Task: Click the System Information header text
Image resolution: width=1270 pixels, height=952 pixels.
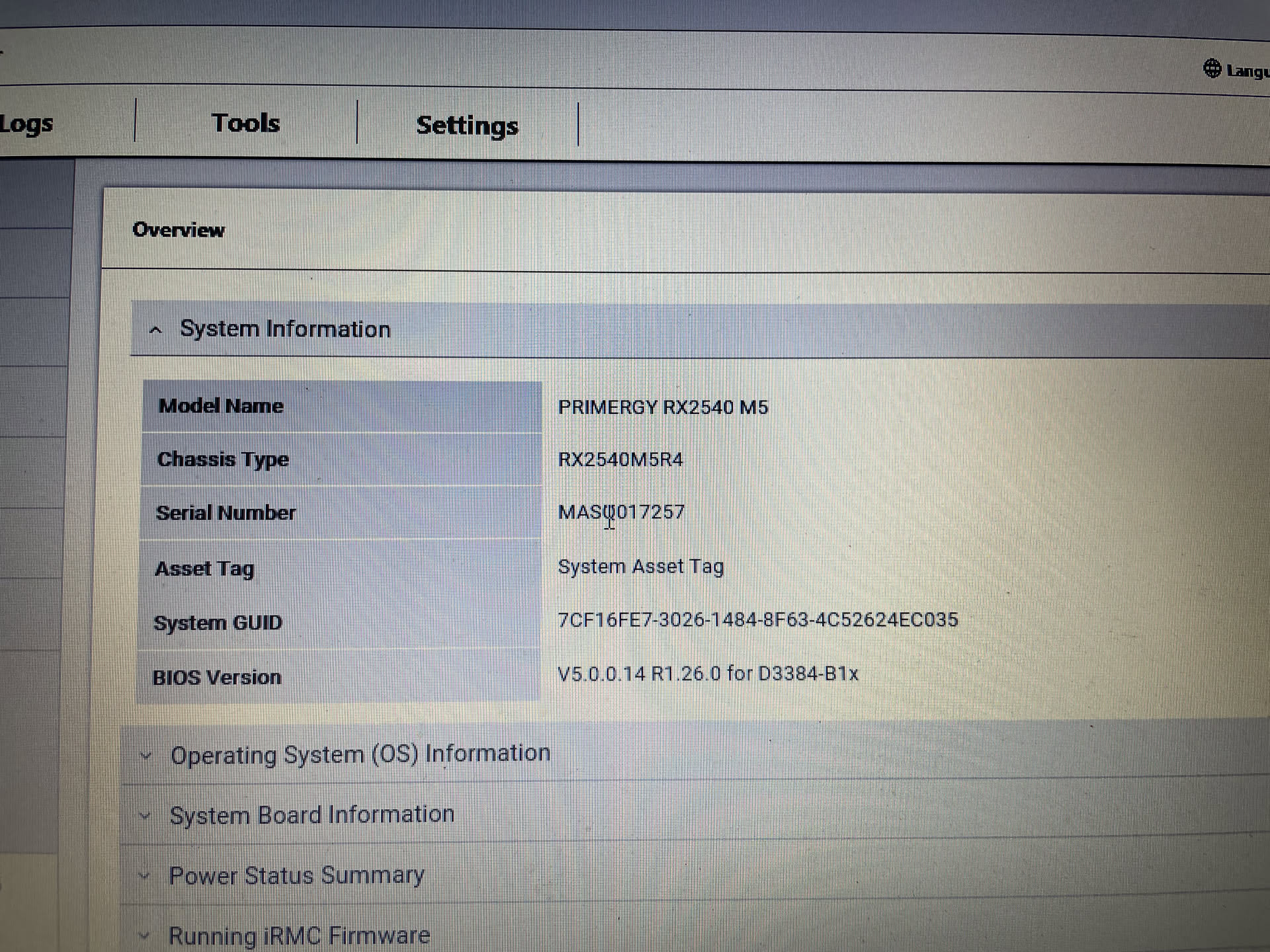Action: click(285, 329)
